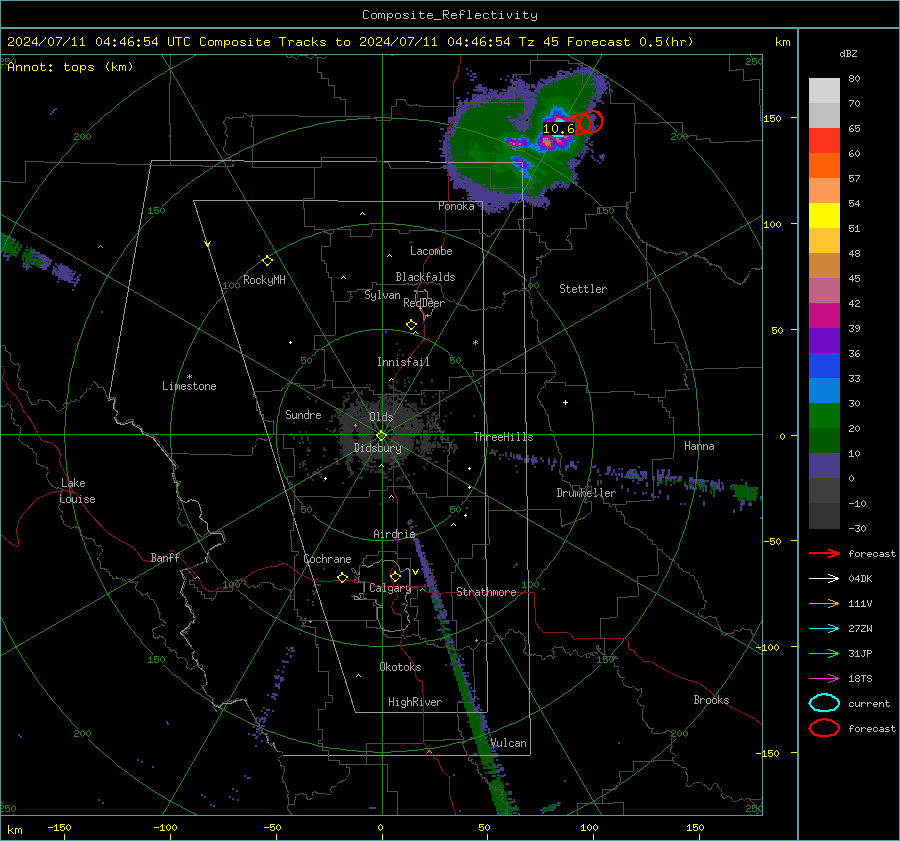Screen dimensions: 900x841
Task: Click the Sylvan town label
Action: coord(382,295)
